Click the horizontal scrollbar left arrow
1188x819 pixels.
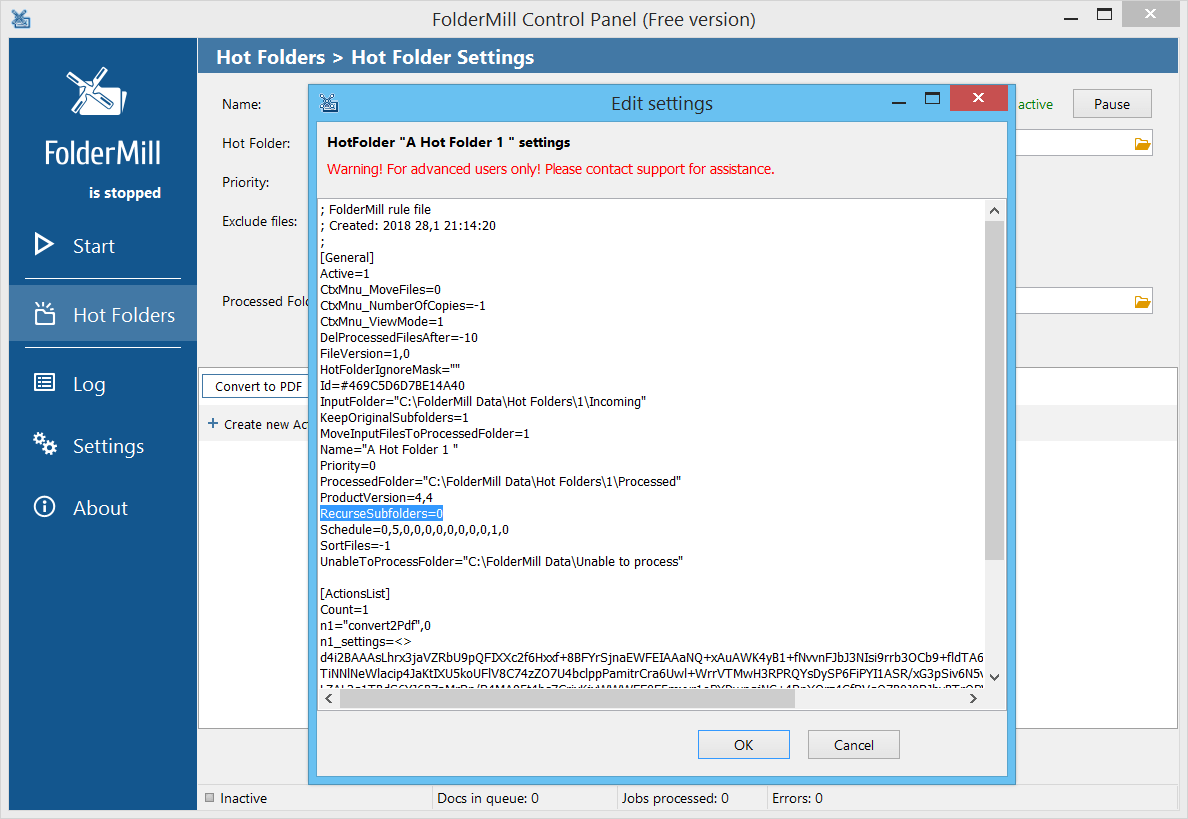tap(329, 699)
